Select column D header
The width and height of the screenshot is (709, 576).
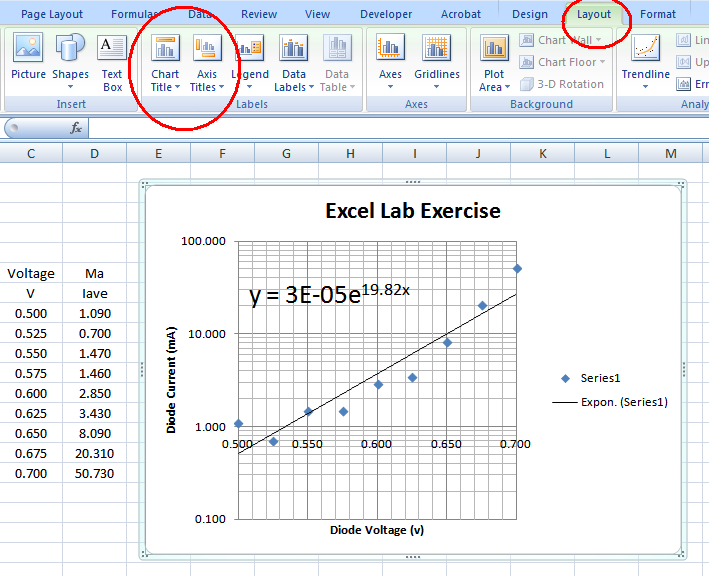(94, 154)
